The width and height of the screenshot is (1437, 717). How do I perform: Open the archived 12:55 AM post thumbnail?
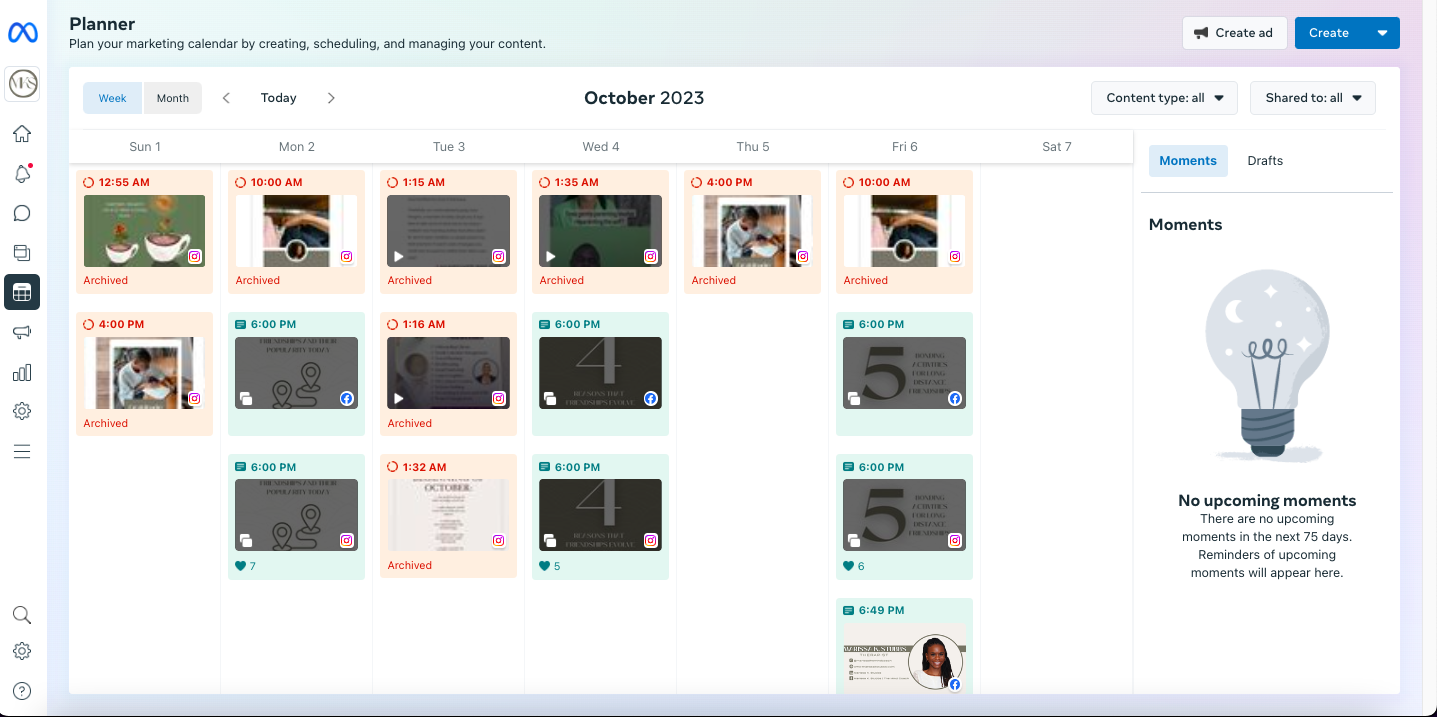(x=144, y=230)
